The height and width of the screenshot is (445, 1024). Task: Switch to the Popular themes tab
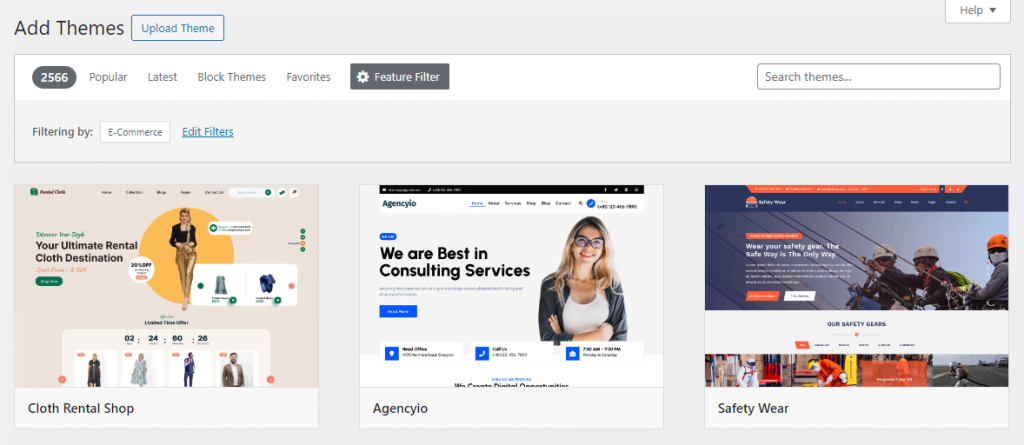point(108,77)
